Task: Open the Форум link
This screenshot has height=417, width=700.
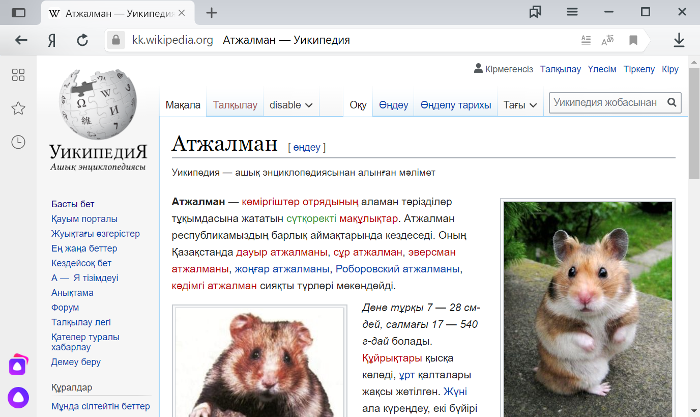Action: pyautogui.click(x=65, y=308)
